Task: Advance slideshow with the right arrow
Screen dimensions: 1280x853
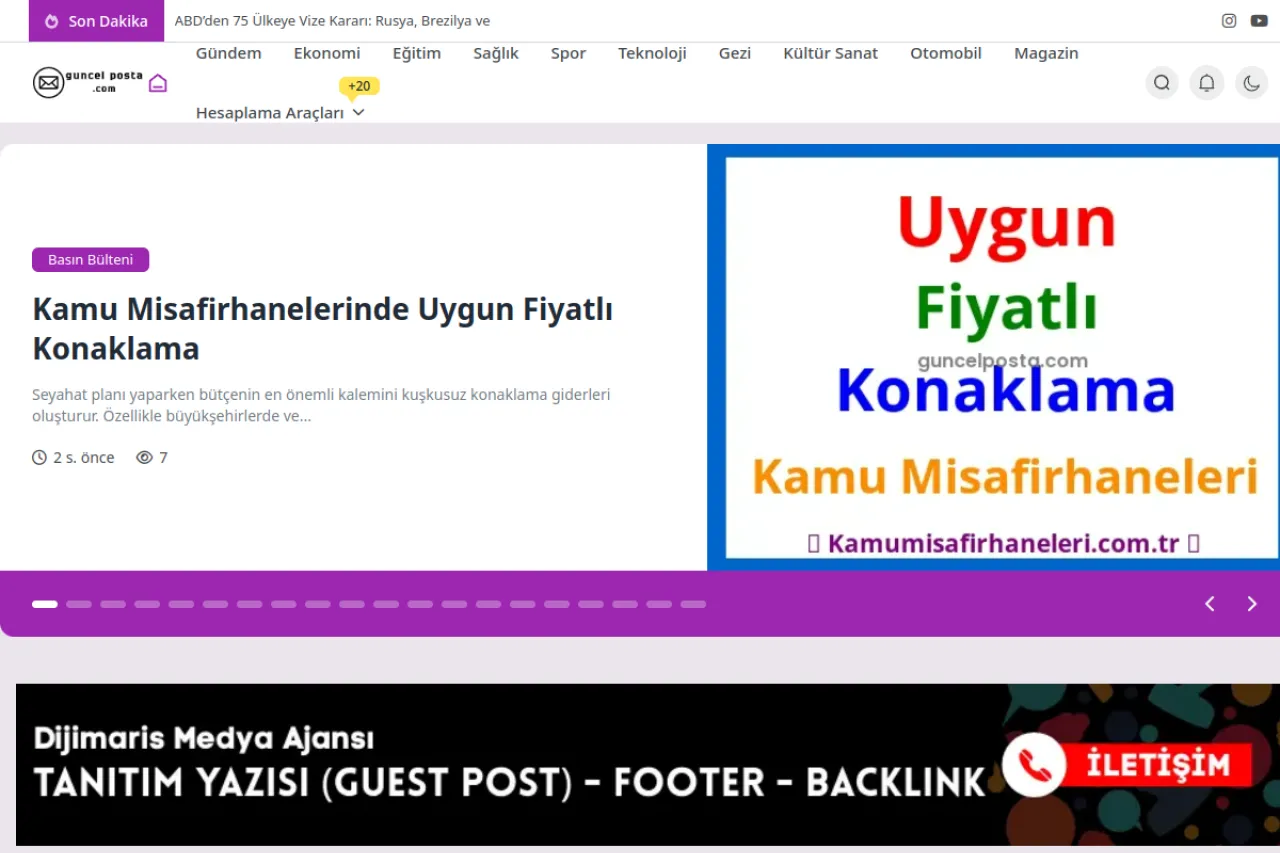Action: click(1251, 604)
